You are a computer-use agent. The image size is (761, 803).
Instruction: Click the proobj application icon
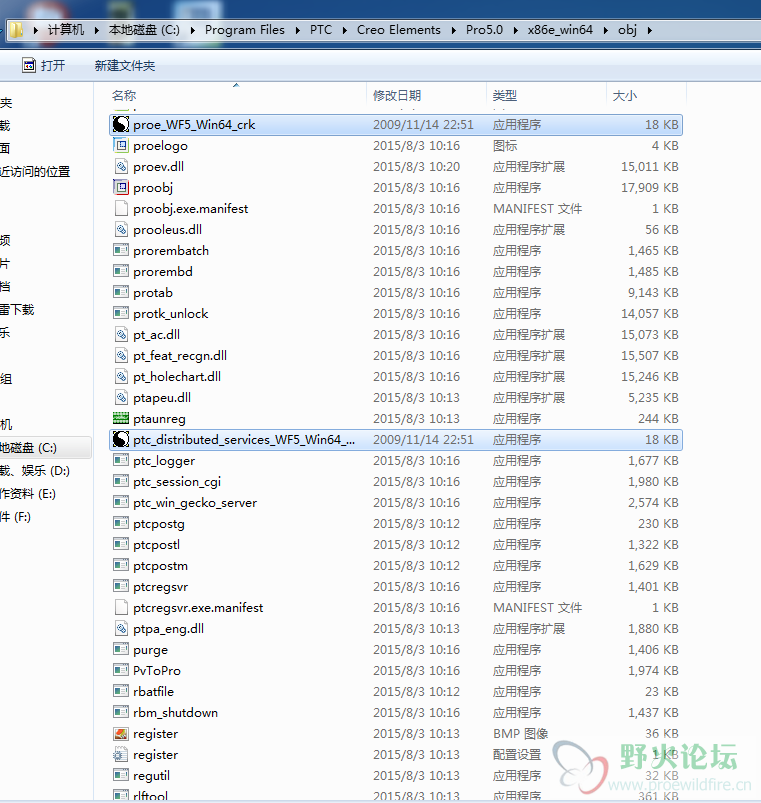(x=121, y=187)
